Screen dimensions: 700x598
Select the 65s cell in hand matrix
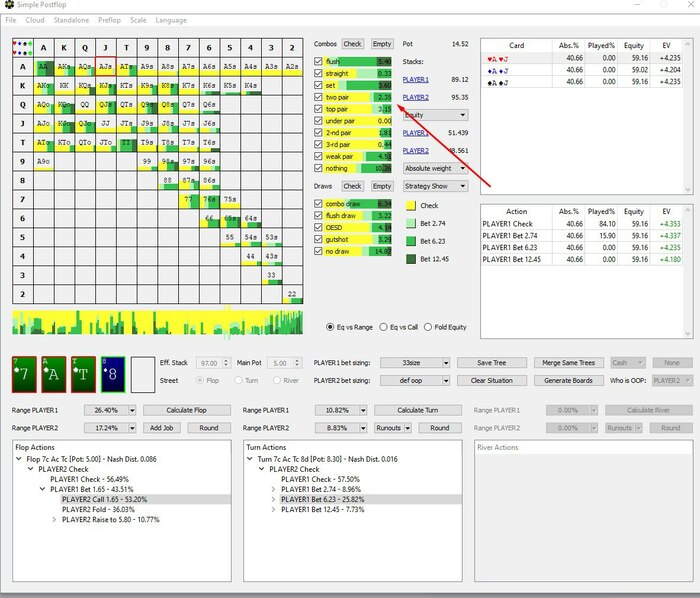pos(230,219)
